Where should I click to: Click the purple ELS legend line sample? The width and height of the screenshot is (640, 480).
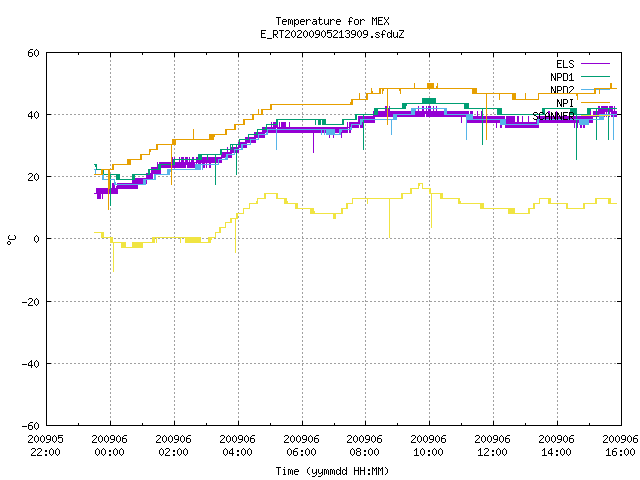(596, 64)
